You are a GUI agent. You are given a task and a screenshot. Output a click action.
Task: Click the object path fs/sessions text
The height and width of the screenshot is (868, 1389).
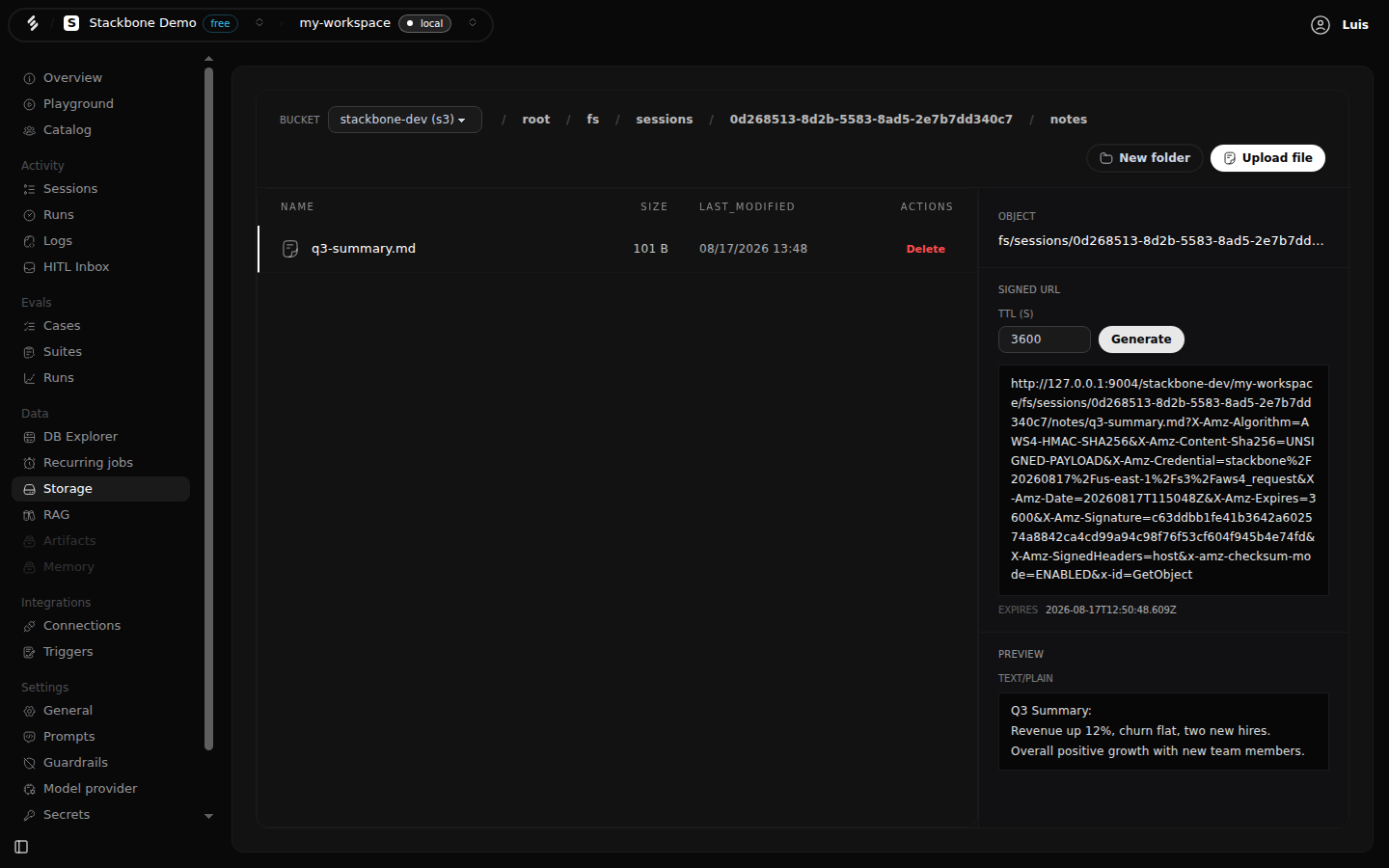click(1160, 241)
